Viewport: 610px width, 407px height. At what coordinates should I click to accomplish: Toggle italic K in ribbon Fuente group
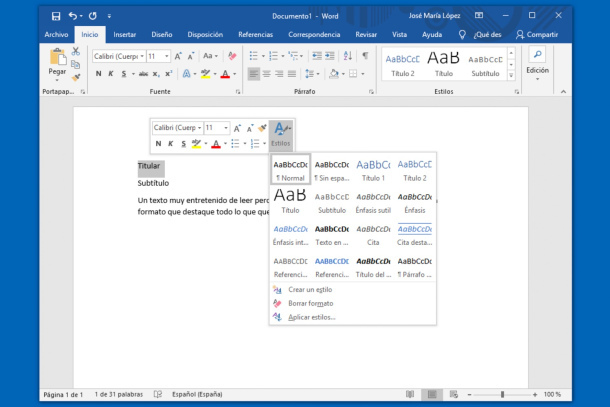click(111, 74)
